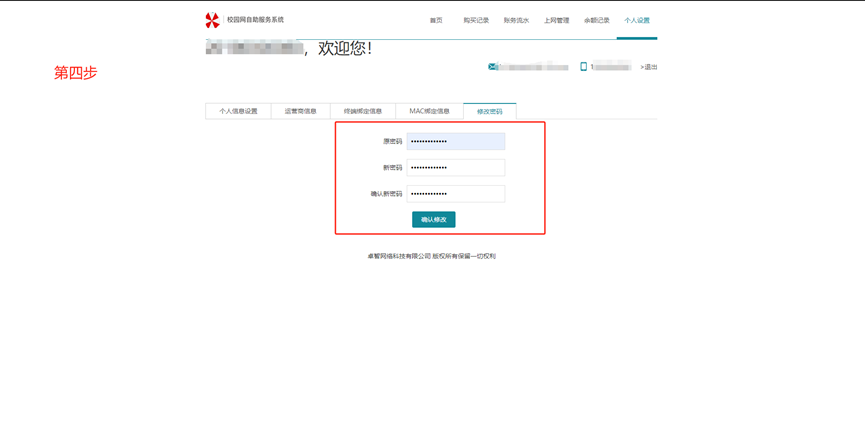Click the email envelope icon

(x=492, y=67)
